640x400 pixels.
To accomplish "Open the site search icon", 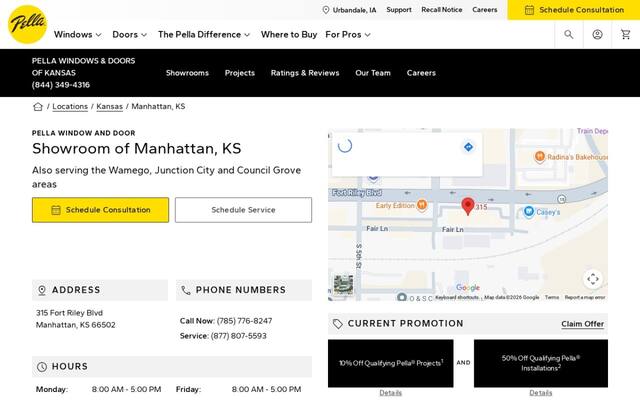I will pyautogui.click(x=569, y=35).
